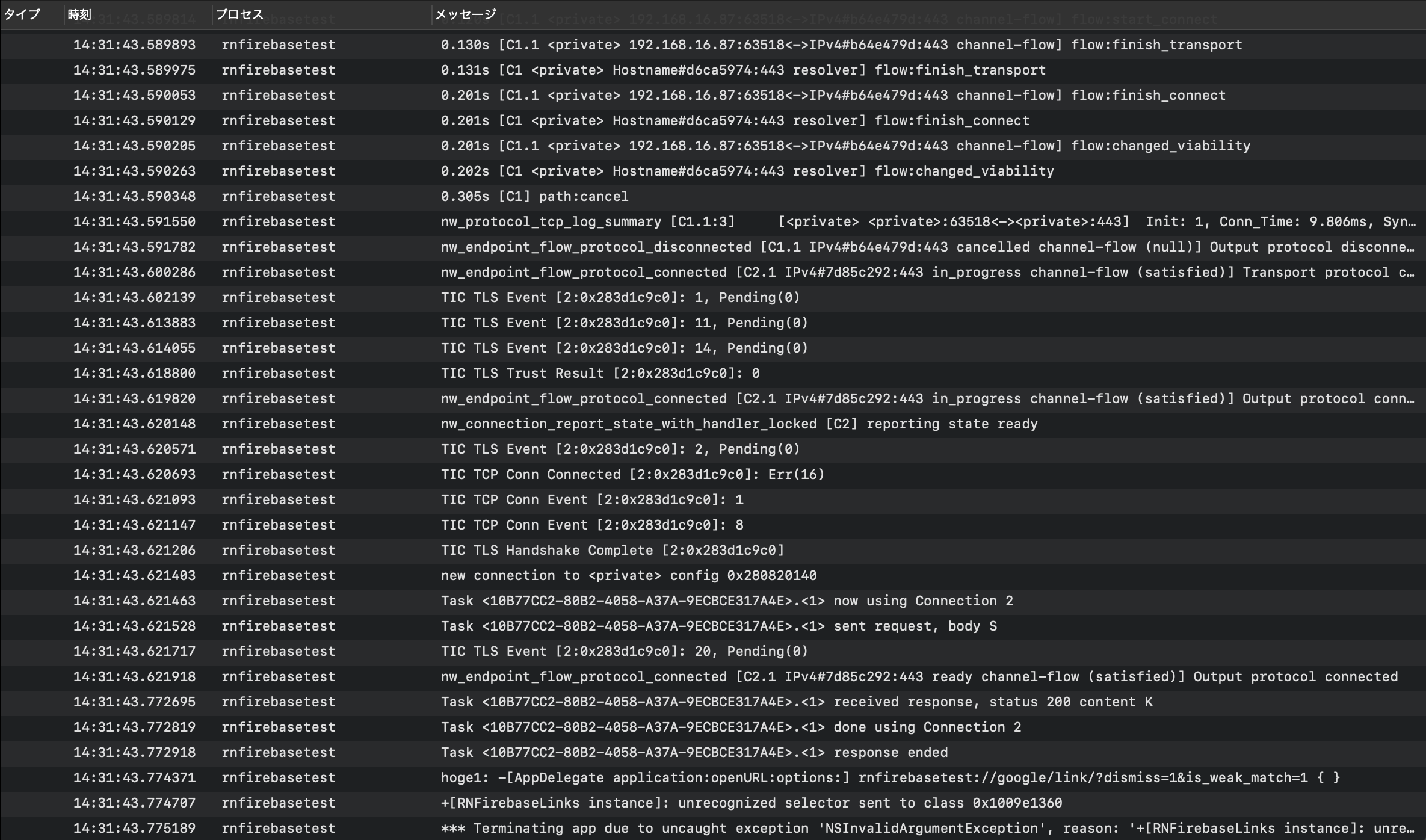This screenshot has height=840, width=1426.
Task: Sort by the 時刻 column header
Action: click(x=79, y=14)
